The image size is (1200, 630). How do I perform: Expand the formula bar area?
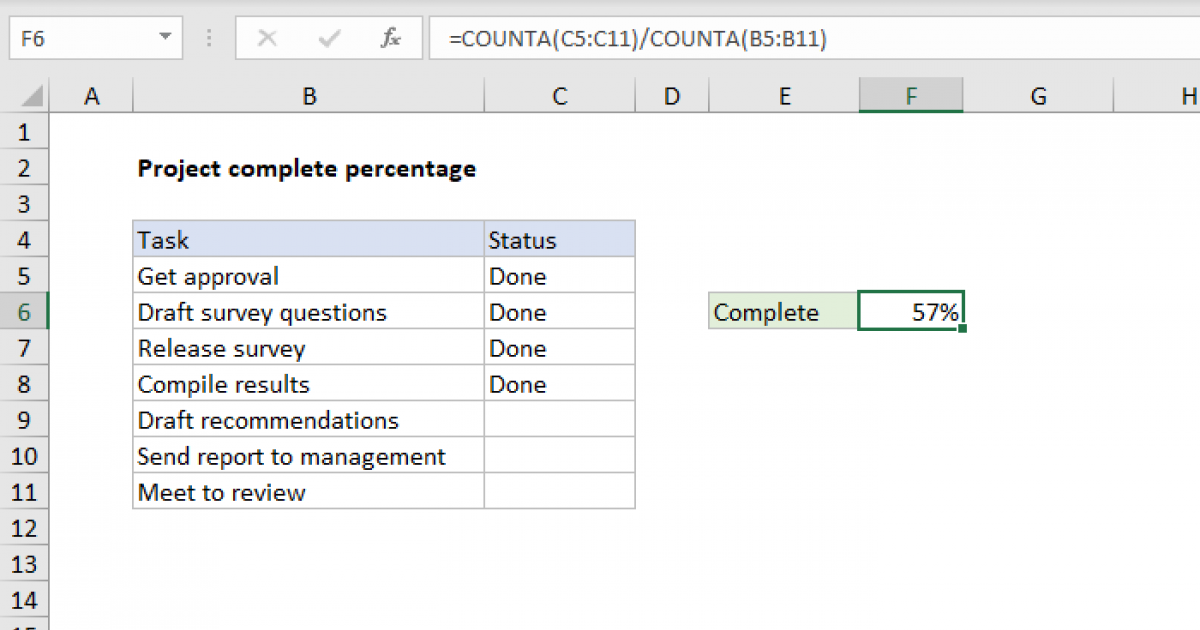1190,38
